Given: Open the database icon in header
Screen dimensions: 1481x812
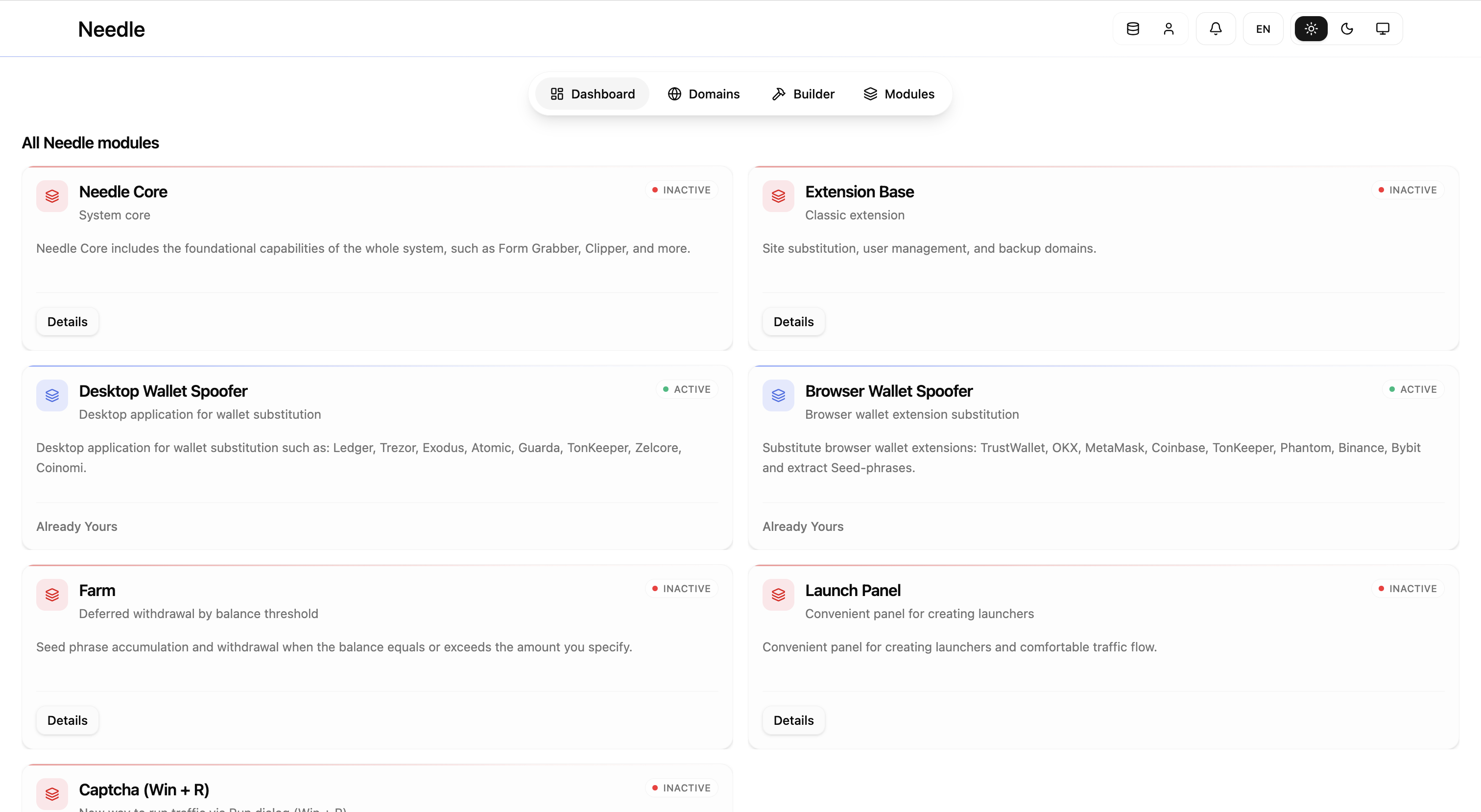Looking at the screenshot, I should (x=1133, y=29).
